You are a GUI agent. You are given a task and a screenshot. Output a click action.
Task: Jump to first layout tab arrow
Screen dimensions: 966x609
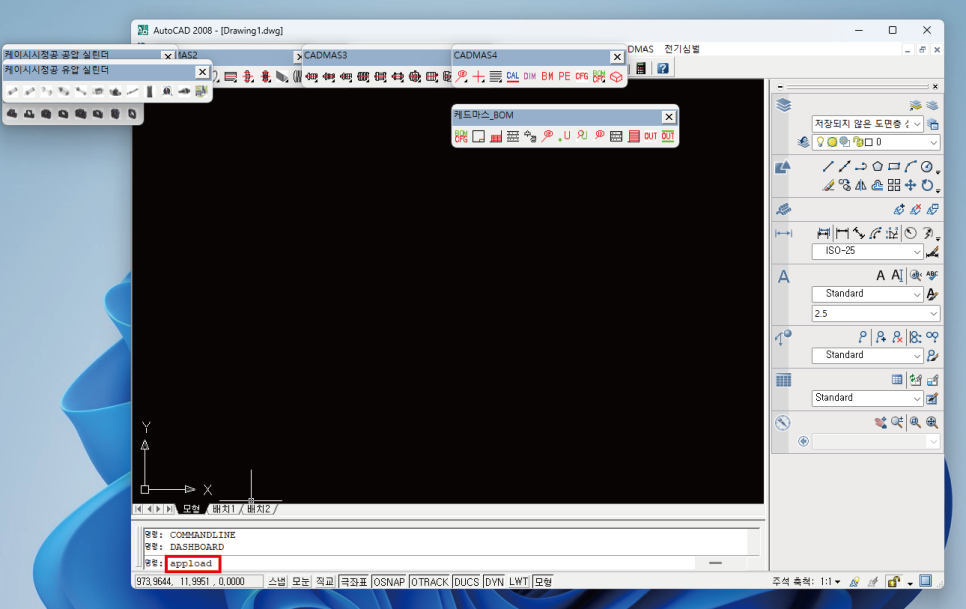[138, 509]
